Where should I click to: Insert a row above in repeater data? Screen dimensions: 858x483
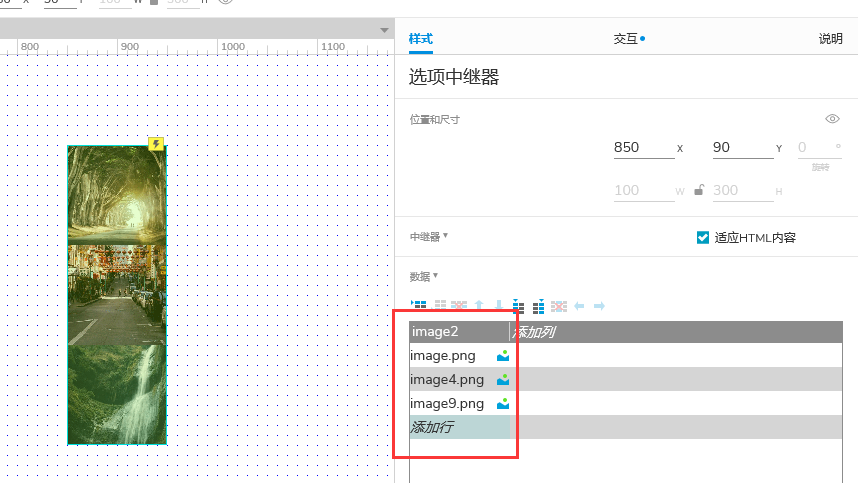click(419, 306)
